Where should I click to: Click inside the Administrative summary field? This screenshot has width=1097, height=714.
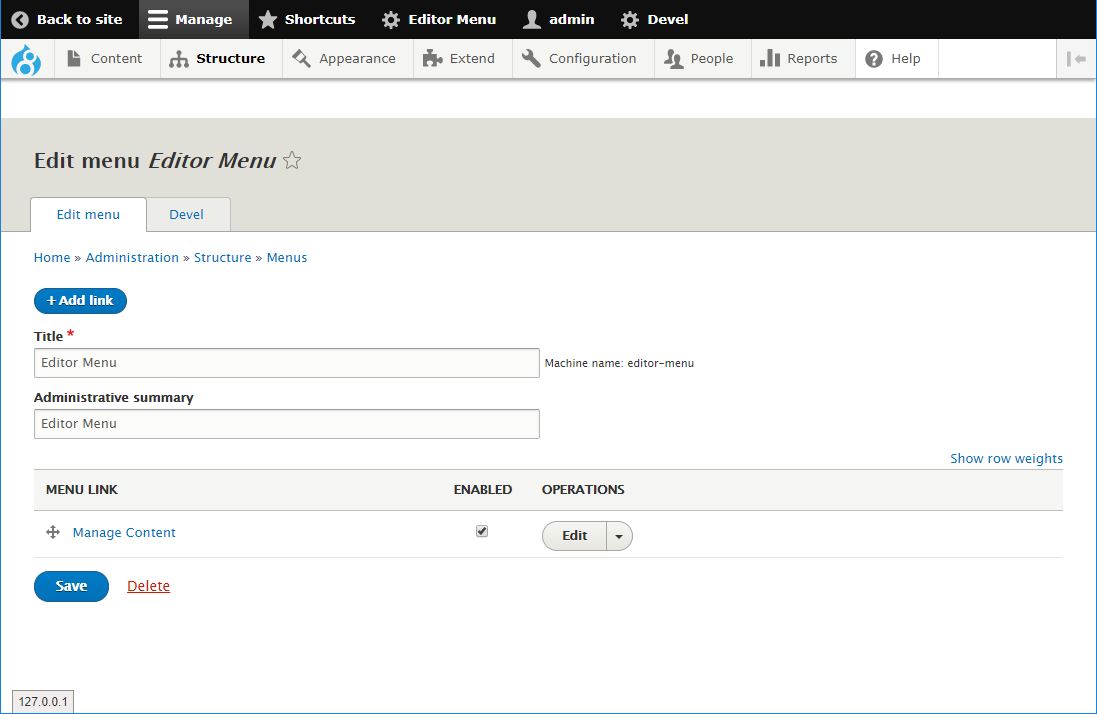point(287,423)
